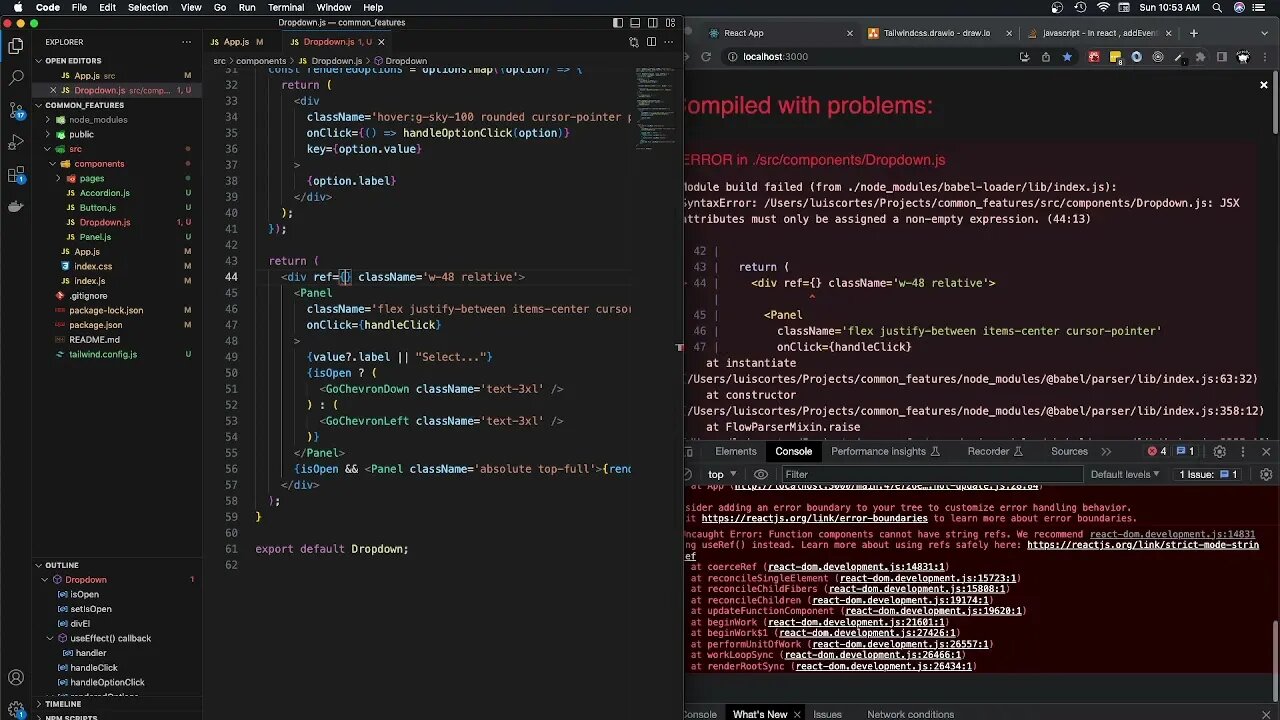This screenshot has width=1280, height=720.
Task: Open Run and Debug view
Action: 16,142
